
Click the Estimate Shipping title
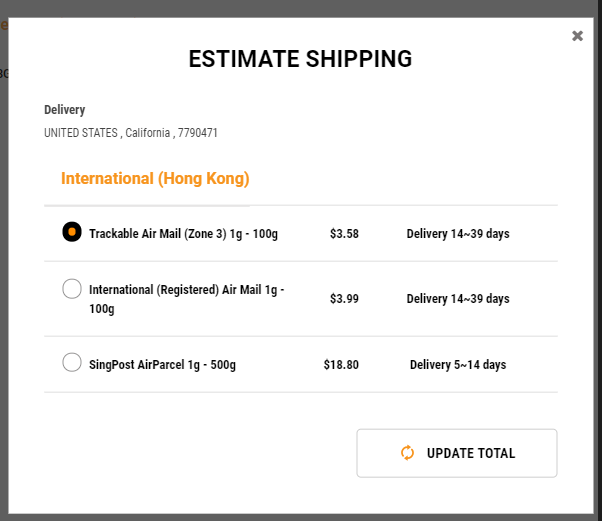[300, 59]
